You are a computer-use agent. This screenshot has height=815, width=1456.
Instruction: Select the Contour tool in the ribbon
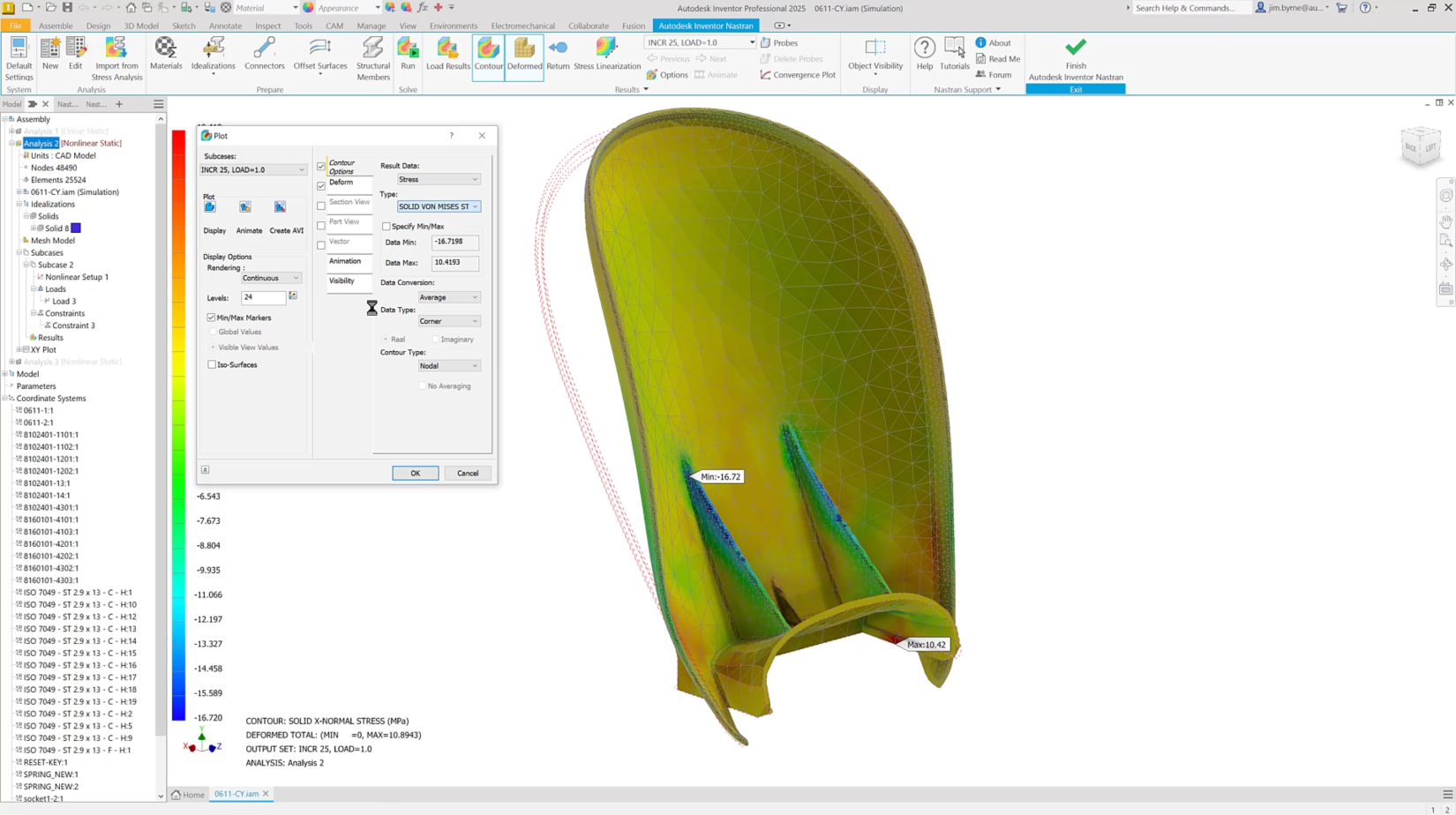(x=488, y=55)
